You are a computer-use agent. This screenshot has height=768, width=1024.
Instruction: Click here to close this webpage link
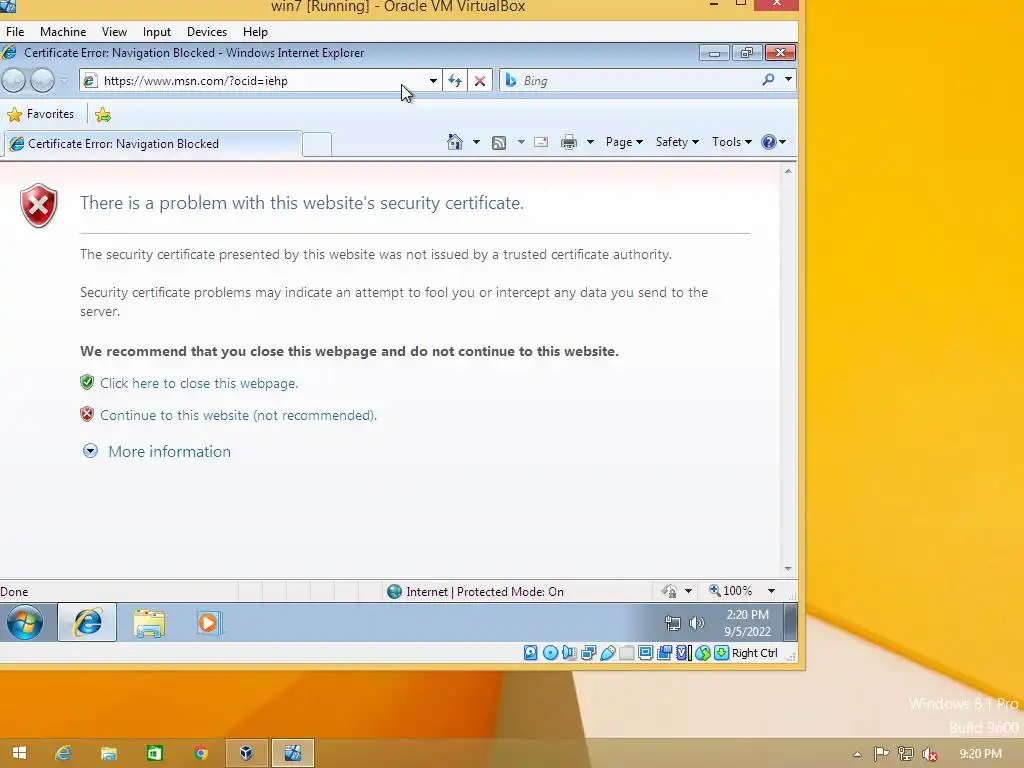pyautogui.click(x=199, y=383)
